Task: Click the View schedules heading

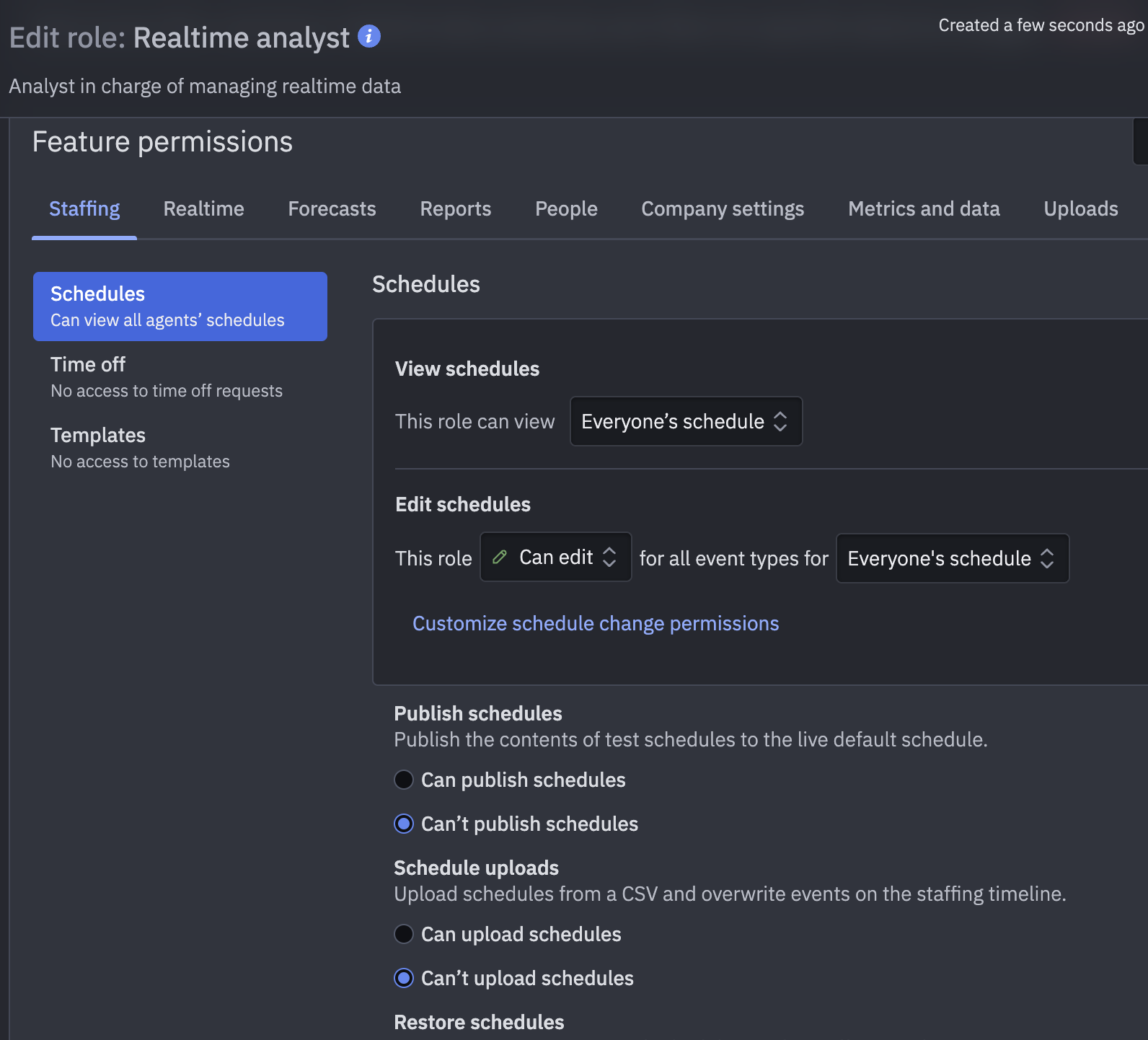Action: (467, 369)
